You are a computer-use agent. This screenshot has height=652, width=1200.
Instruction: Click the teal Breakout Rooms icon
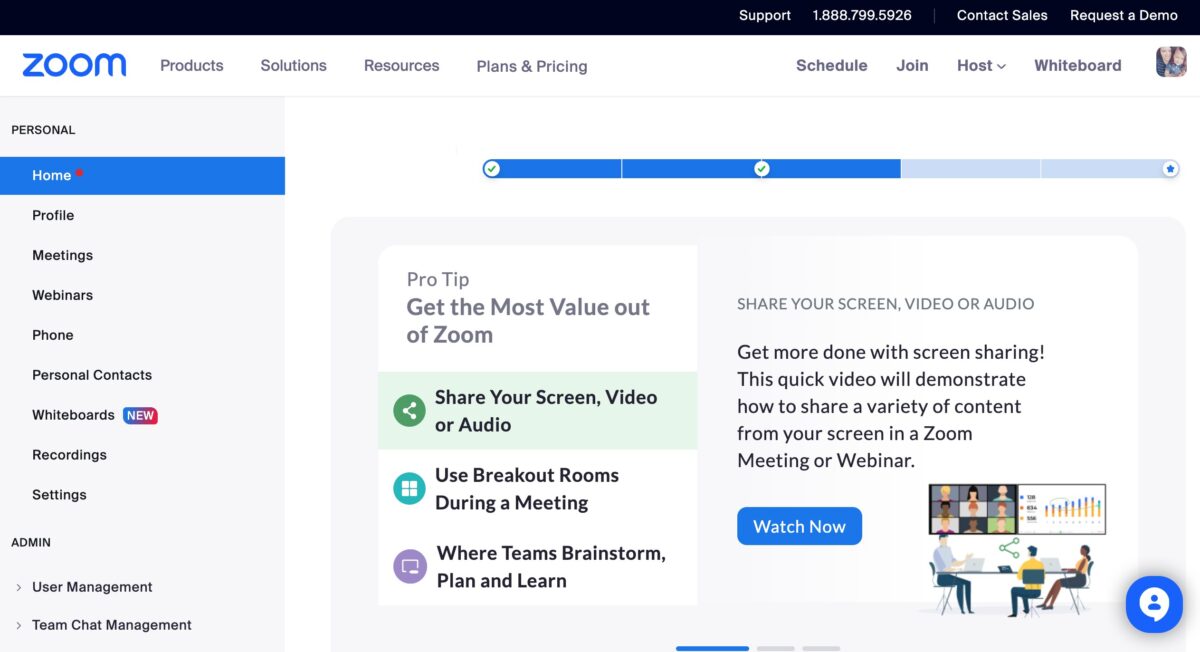(x=409, y=489)
